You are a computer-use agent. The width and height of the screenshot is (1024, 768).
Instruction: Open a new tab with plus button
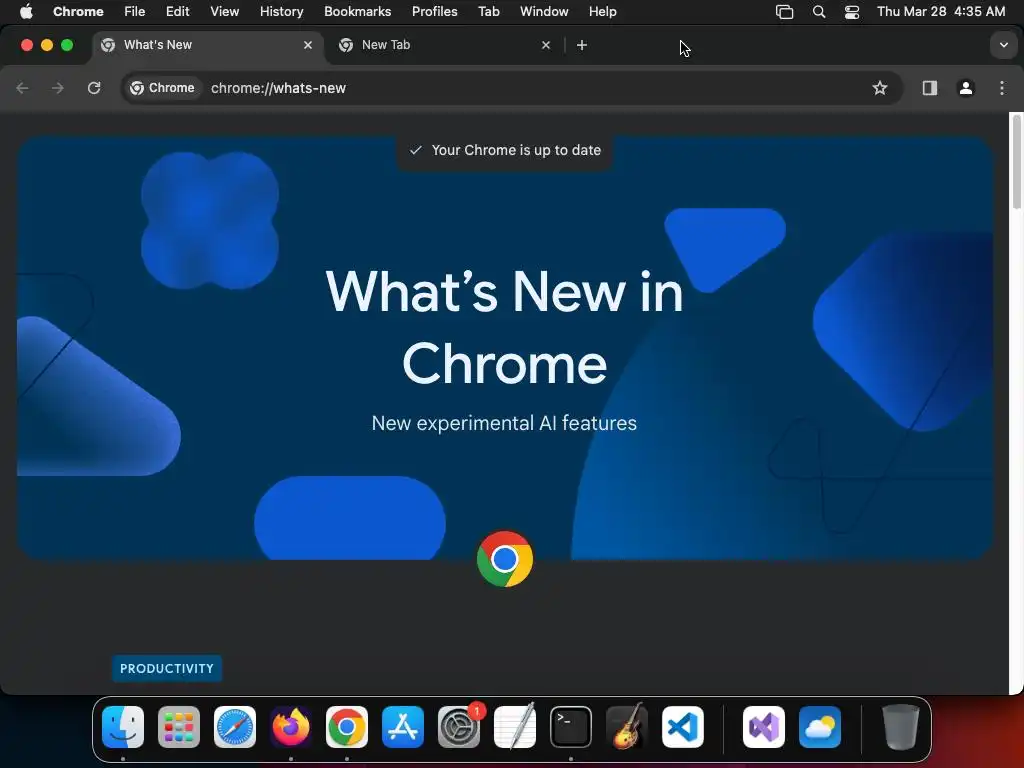point(582,45)
